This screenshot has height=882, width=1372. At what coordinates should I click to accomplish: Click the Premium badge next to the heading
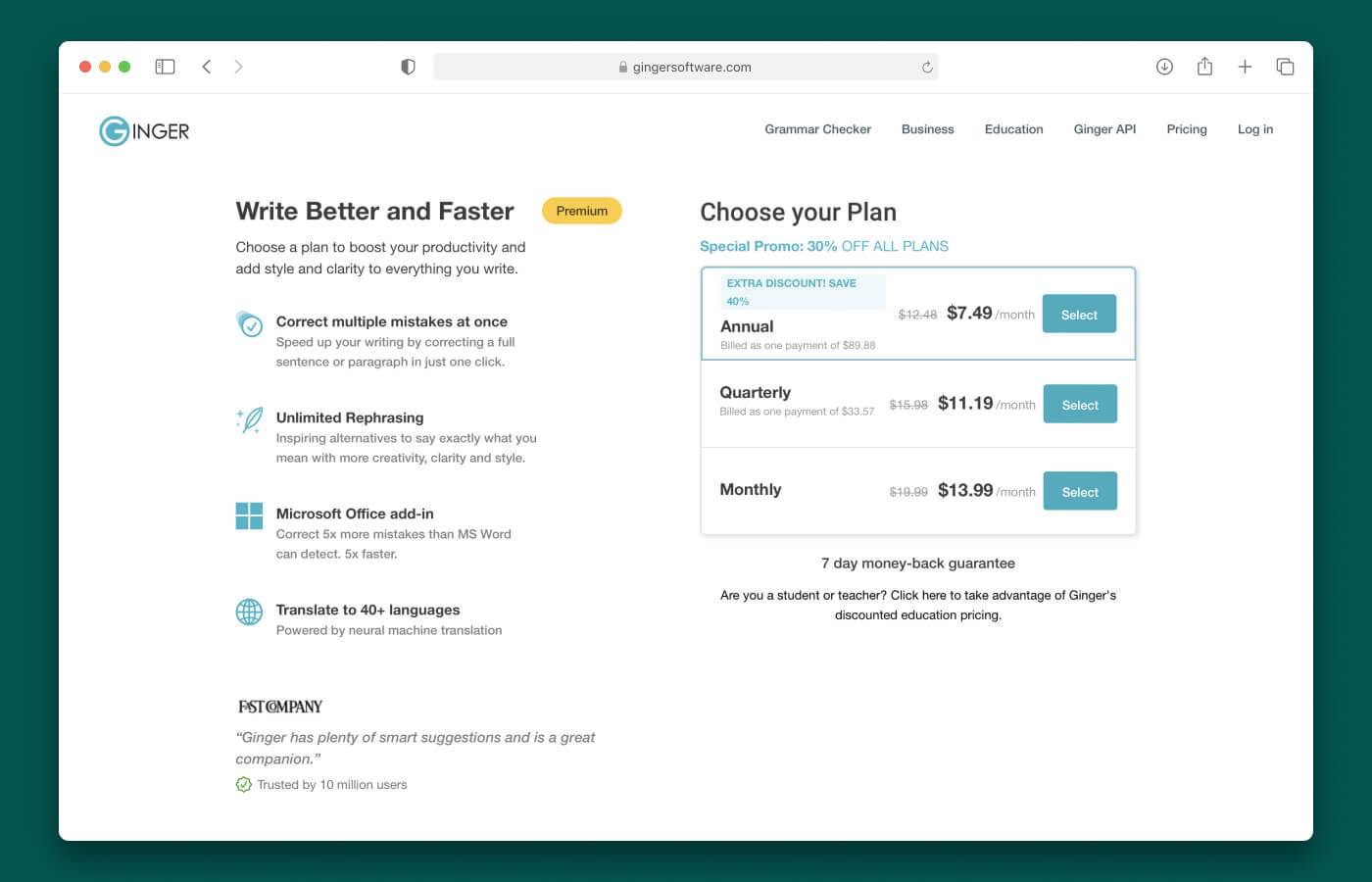[581, 211]
